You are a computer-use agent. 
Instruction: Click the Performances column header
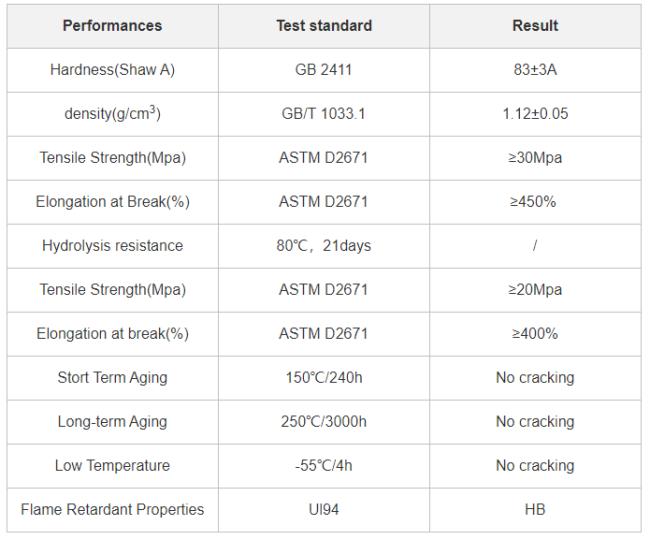[112, 26]
